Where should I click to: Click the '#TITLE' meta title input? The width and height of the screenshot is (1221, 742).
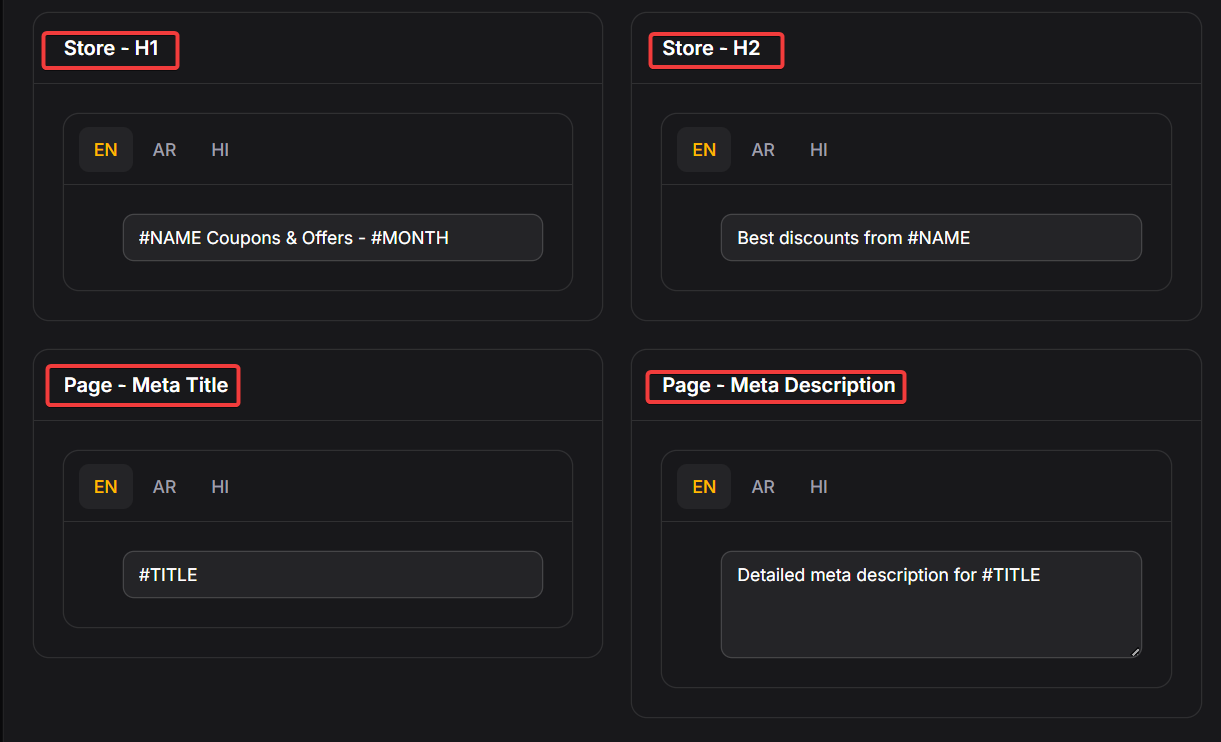point(332,575)
